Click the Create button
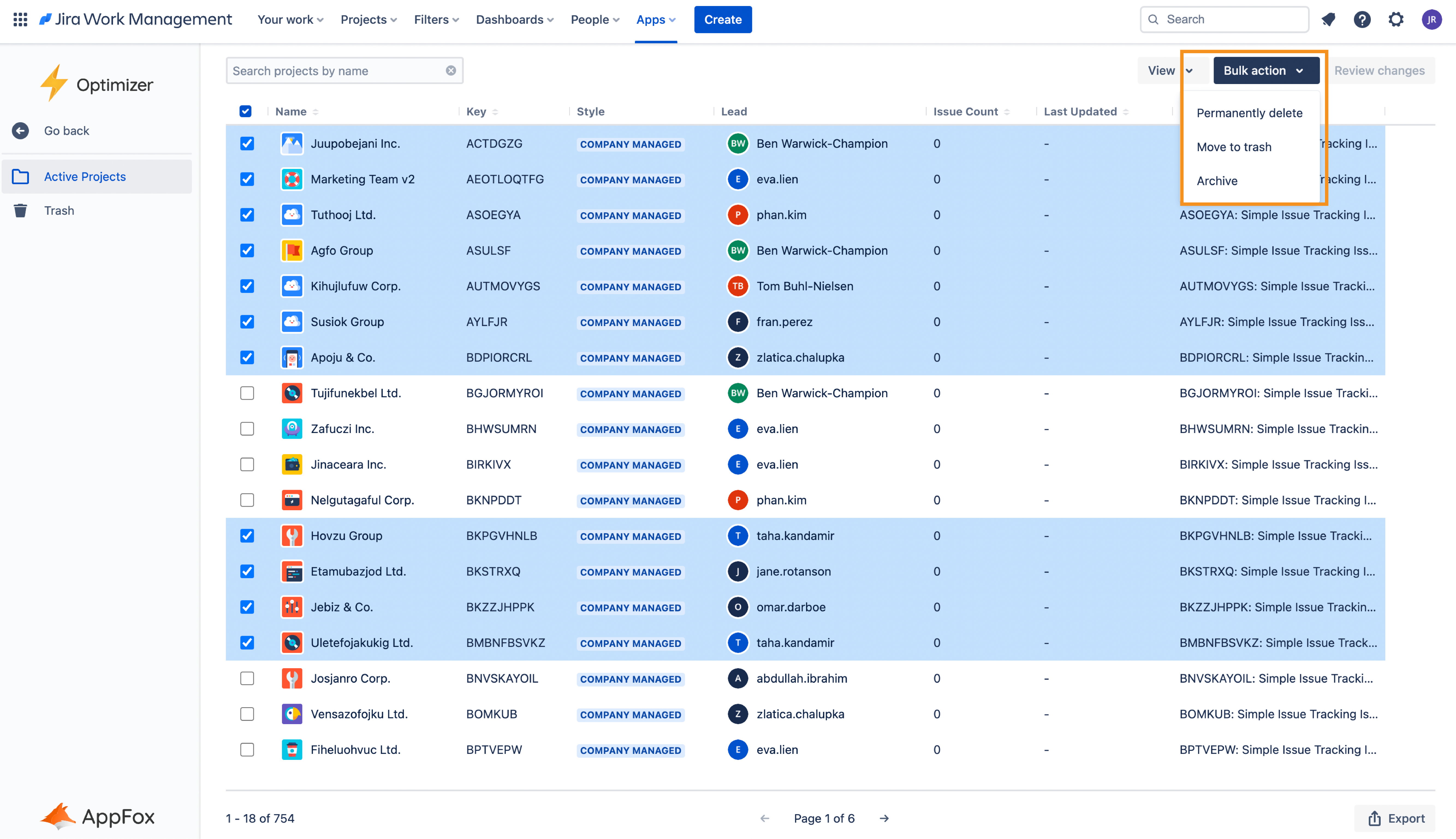The width and height of the screenshot is (1456, 839). pos(722,20)
